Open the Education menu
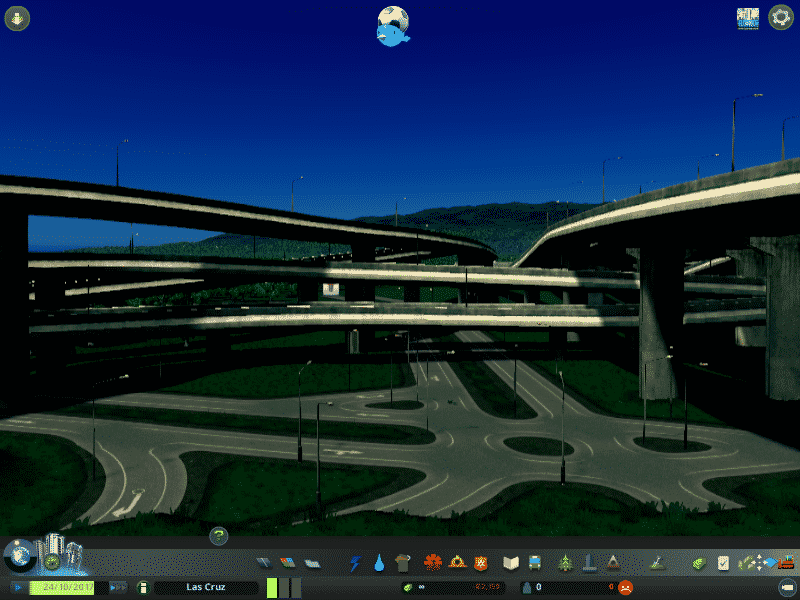The width and height of the screenshot is (800, 600). (x=511, y=564)
